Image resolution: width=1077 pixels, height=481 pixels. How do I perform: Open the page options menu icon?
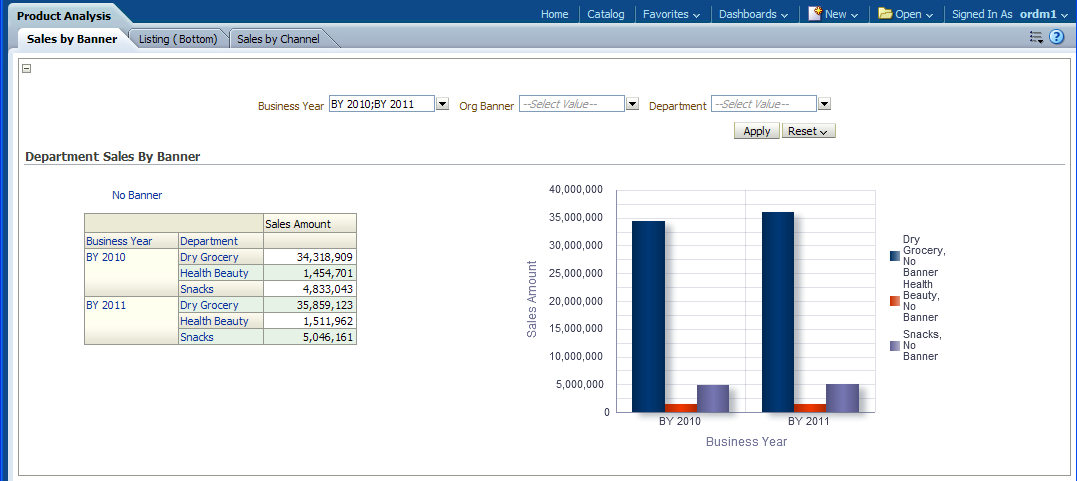[x=1036, y=37]
